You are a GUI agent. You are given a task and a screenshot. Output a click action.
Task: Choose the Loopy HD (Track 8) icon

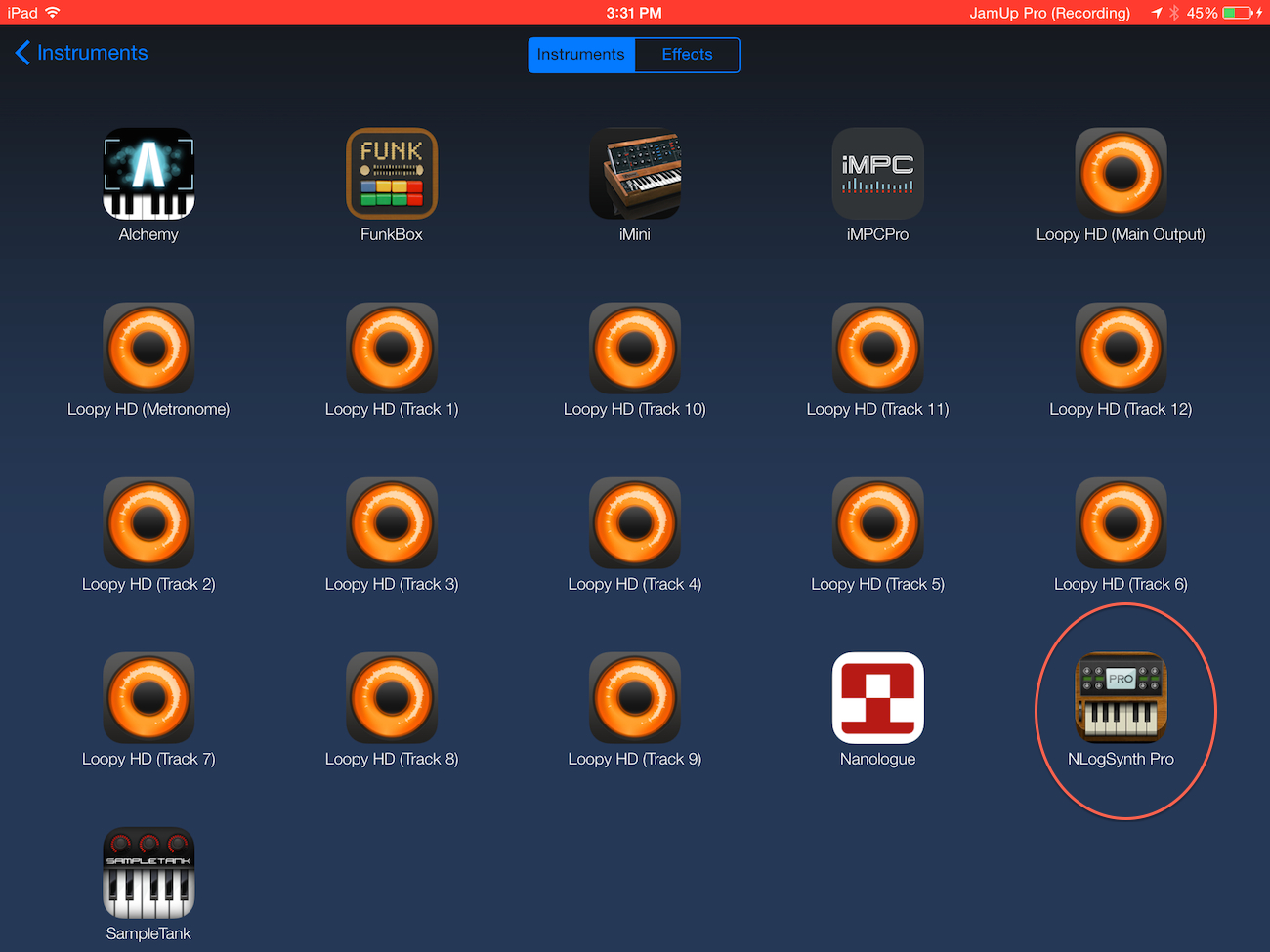[392, 698]
